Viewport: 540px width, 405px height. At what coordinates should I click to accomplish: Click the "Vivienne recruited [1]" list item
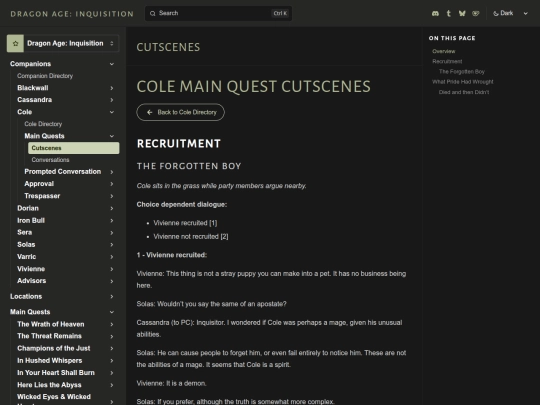point(185,223)
